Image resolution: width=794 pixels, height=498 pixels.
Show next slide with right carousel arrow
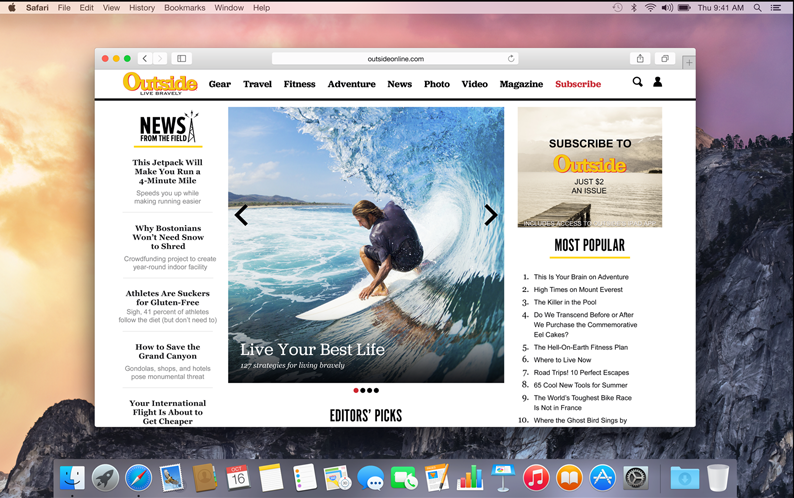[x=490, y=215]
